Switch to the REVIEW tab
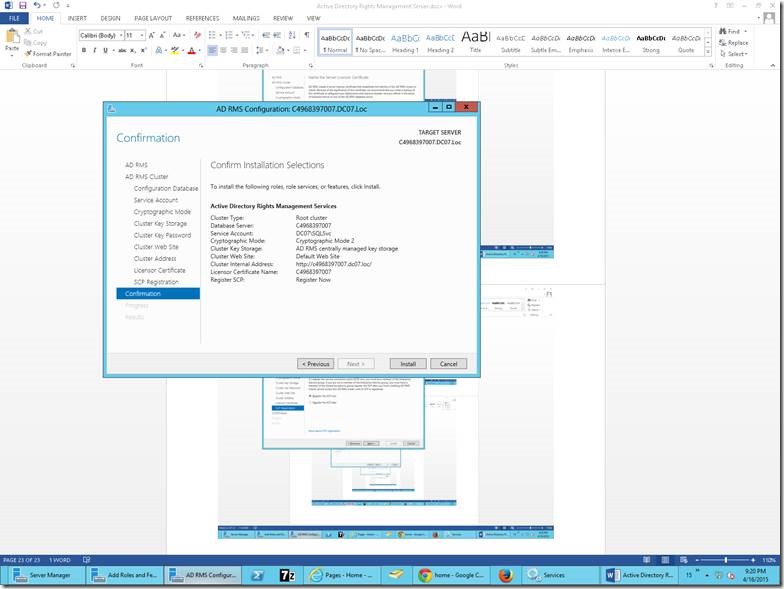 283,18
